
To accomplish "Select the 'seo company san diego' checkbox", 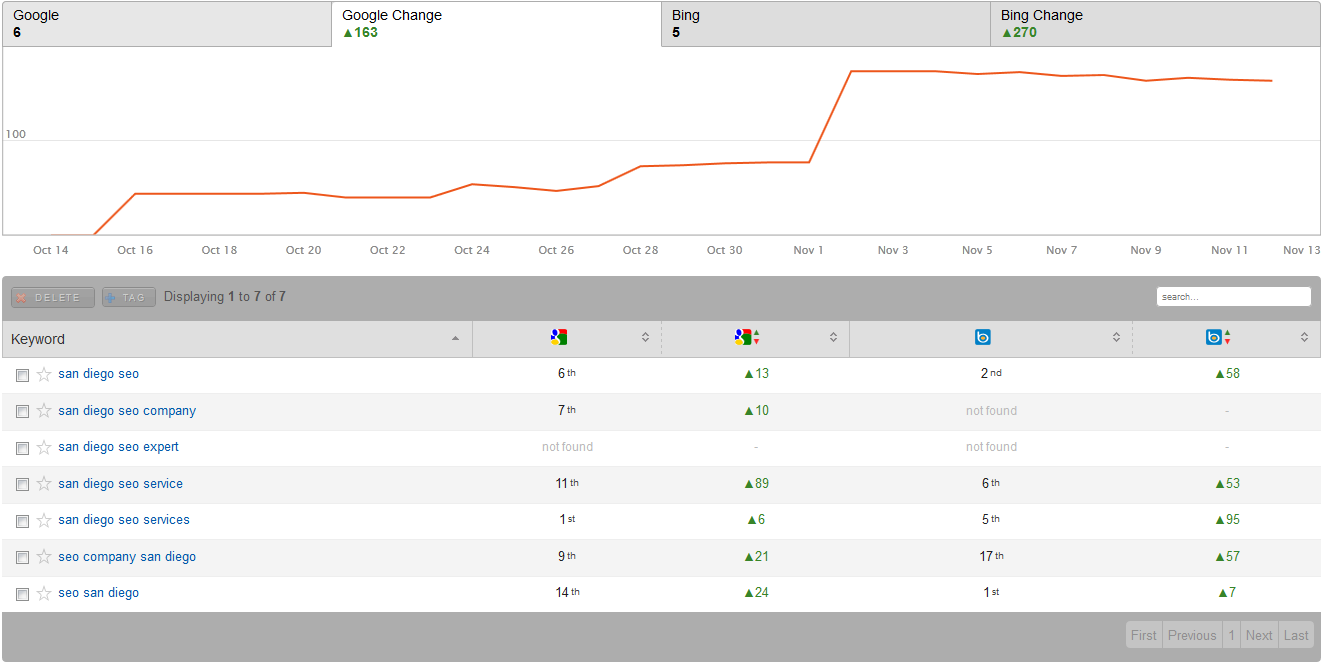I will [22, 557].
